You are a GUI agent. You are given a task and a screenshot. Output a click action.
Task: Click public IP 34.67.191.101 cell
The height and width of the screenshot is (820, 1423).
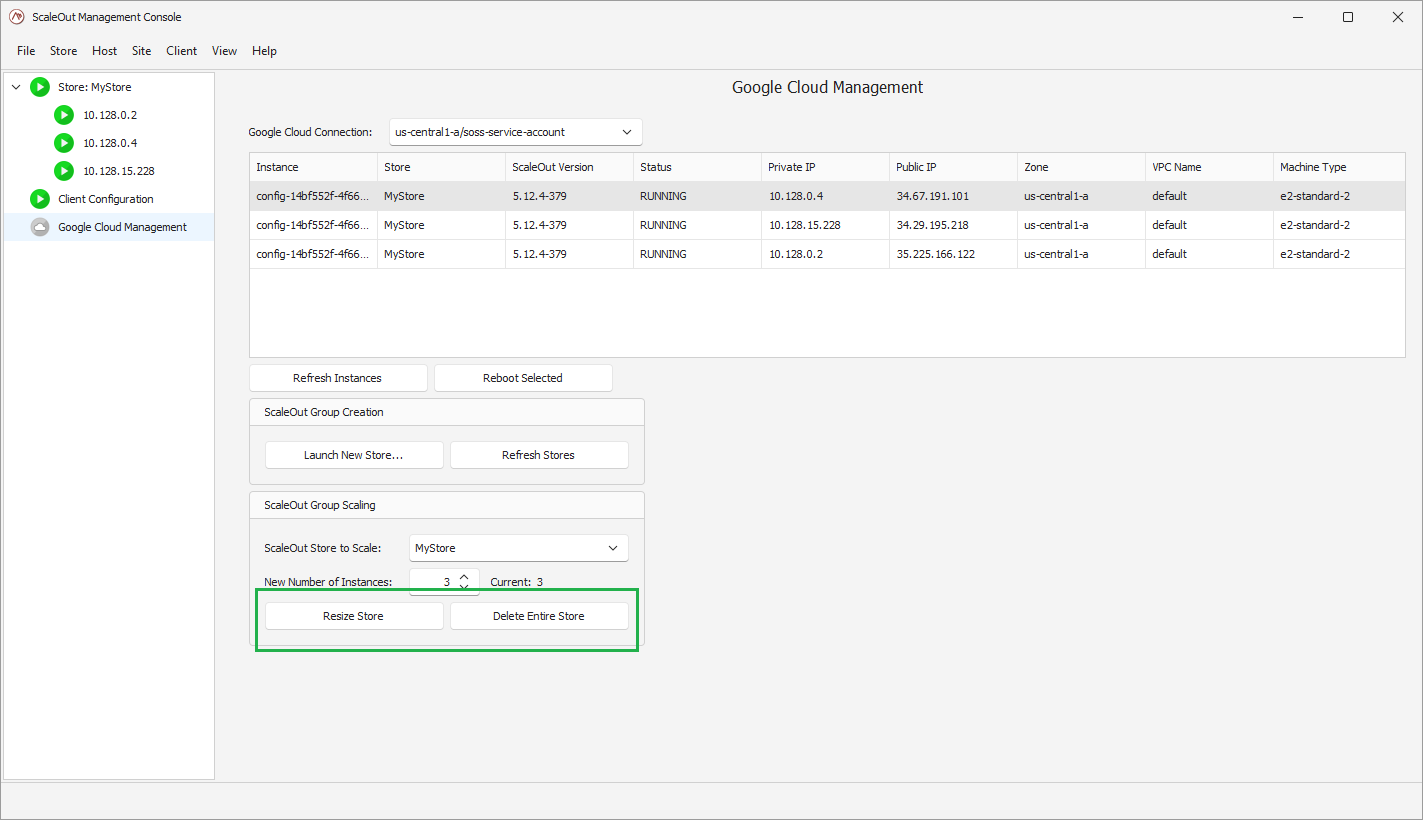click(x=953, y=196)
